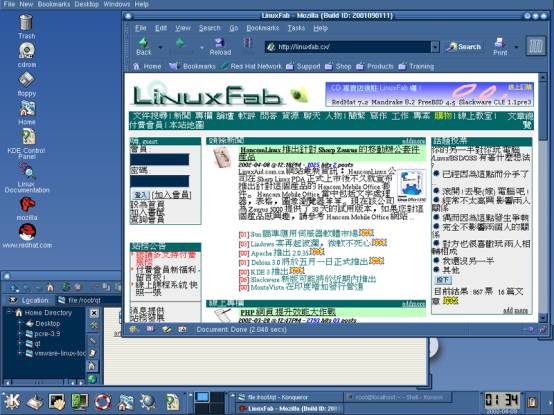The height and width of the screenshot is (415, 554).
Task: Click Mozilla's Forward arrow button
Action: click(180, 43)
